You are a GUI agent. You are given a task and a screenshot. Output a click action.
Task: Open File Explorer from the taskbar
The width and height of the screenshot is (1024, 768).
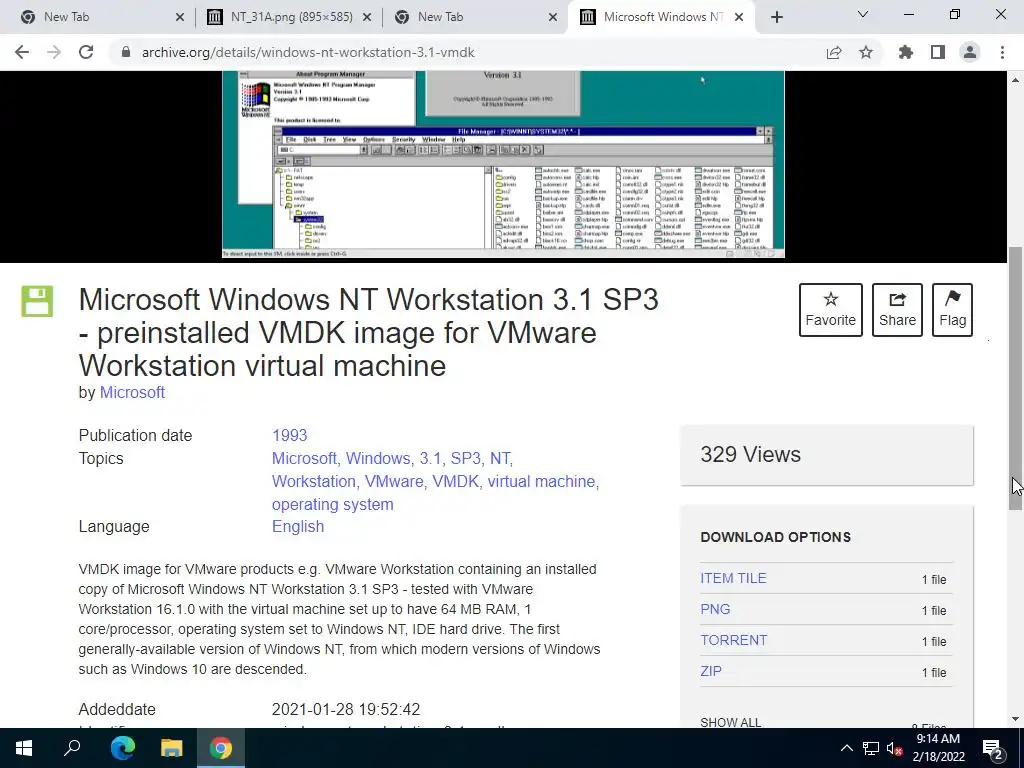click(172, 748)
